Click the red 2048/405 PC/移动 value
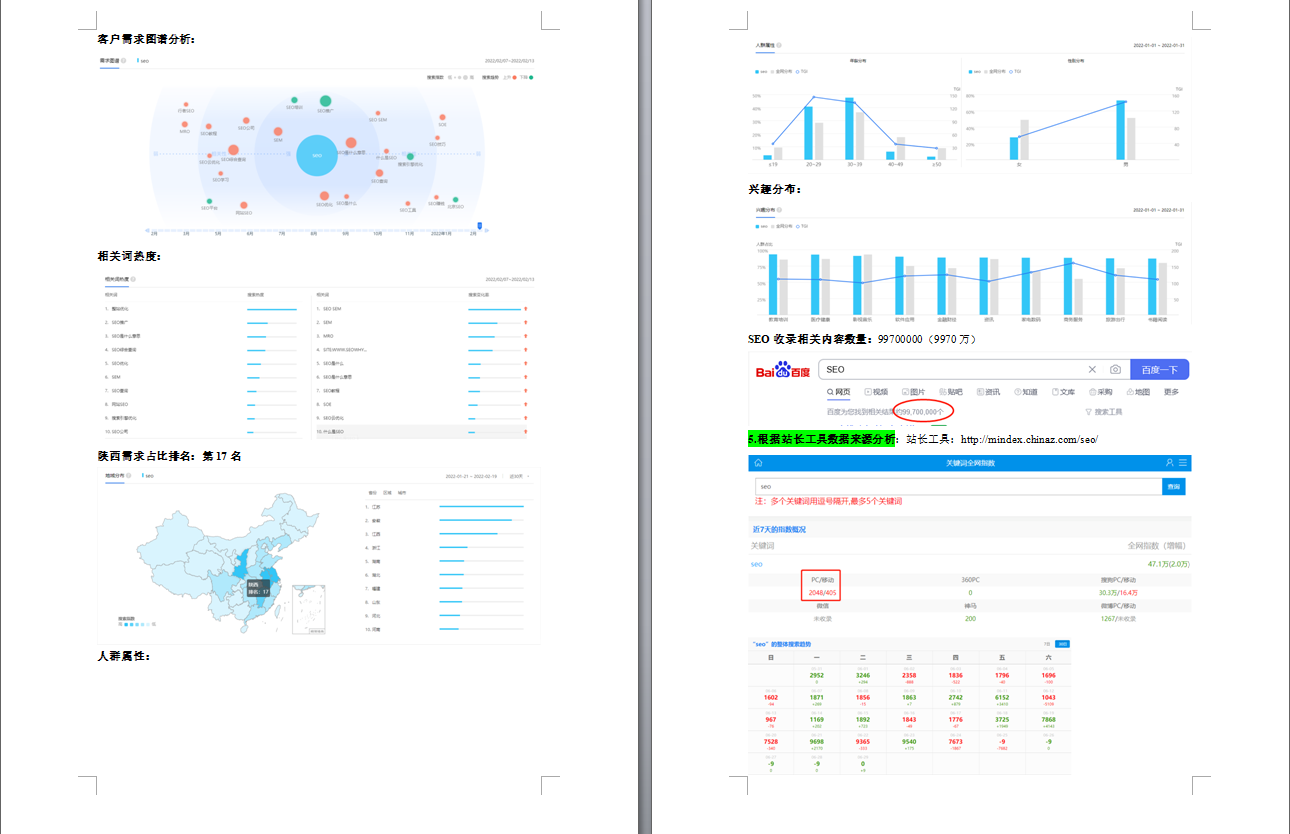The height and width of the screenshot is (834, 1290). click(x=822, y=593)
